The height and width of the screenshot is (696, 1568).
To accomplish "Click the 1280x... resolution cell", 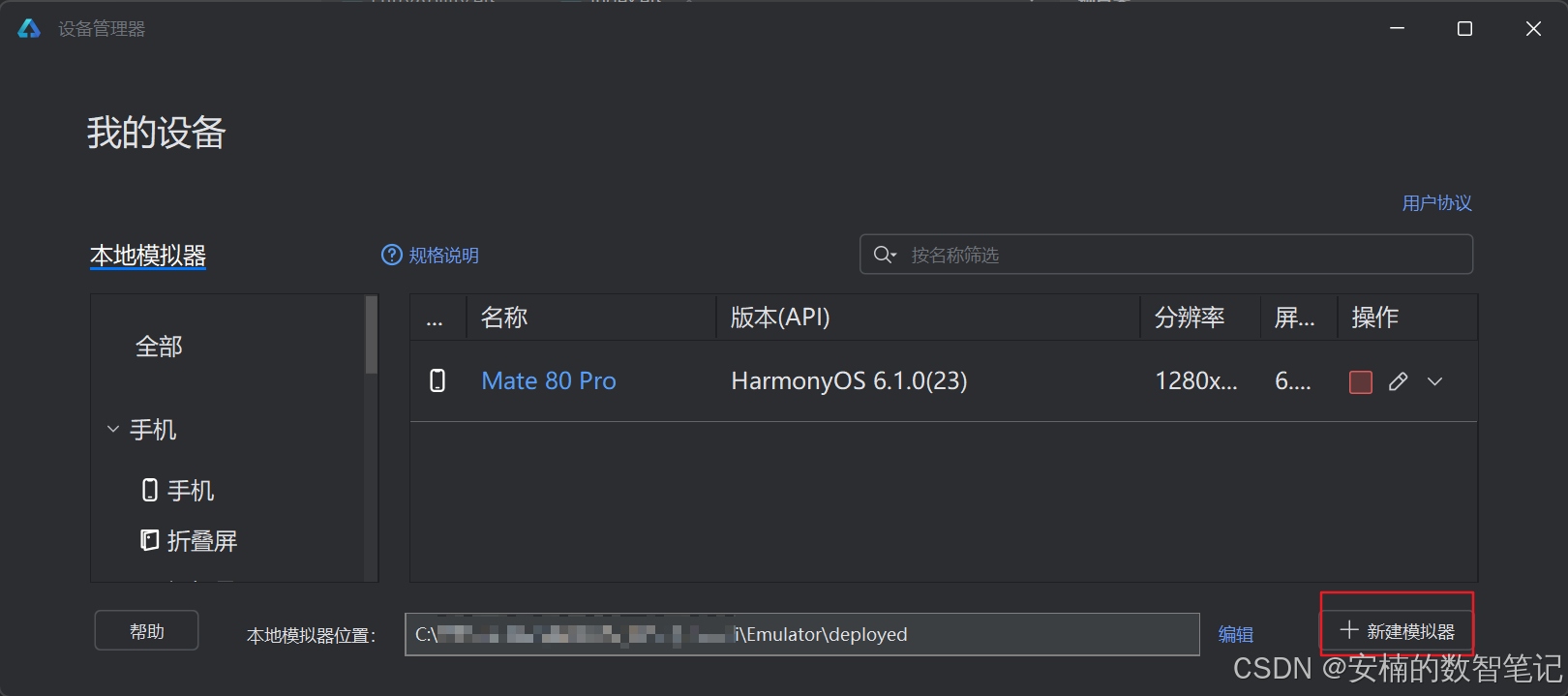I will click(x=1196, y=380).
